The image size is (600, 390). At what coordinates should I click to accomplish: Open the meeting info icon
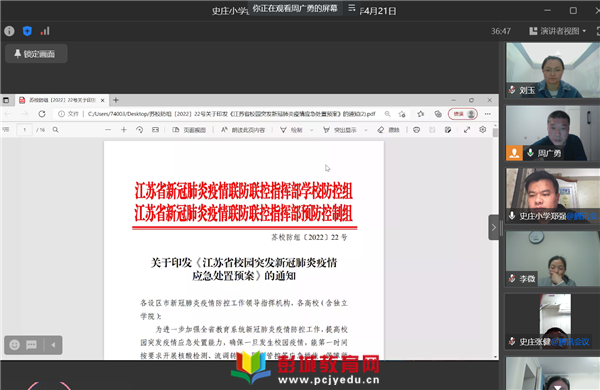9,31
